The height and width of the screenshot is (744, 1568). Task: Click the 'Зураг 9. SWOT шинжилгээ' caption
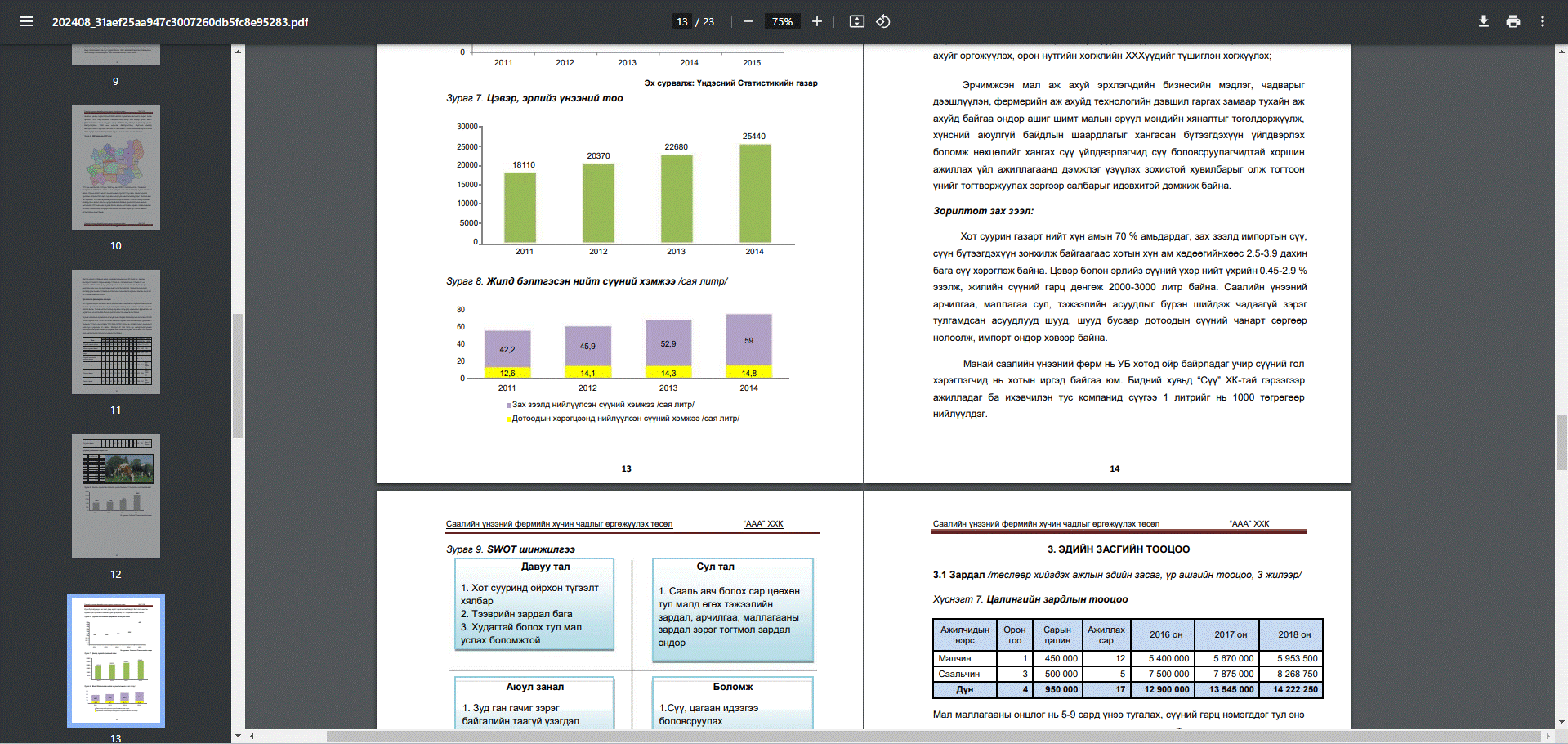pos(511,549)
